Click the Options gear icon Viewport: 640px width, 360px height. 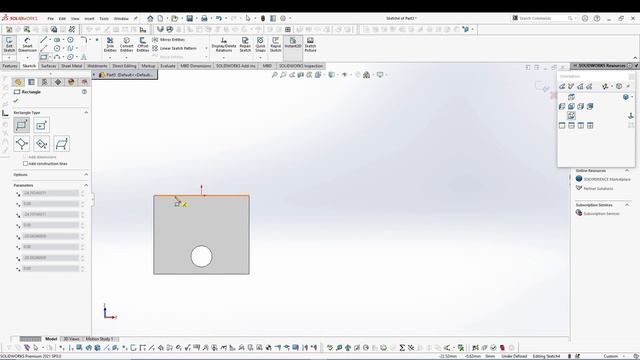[x=283, y=18]
